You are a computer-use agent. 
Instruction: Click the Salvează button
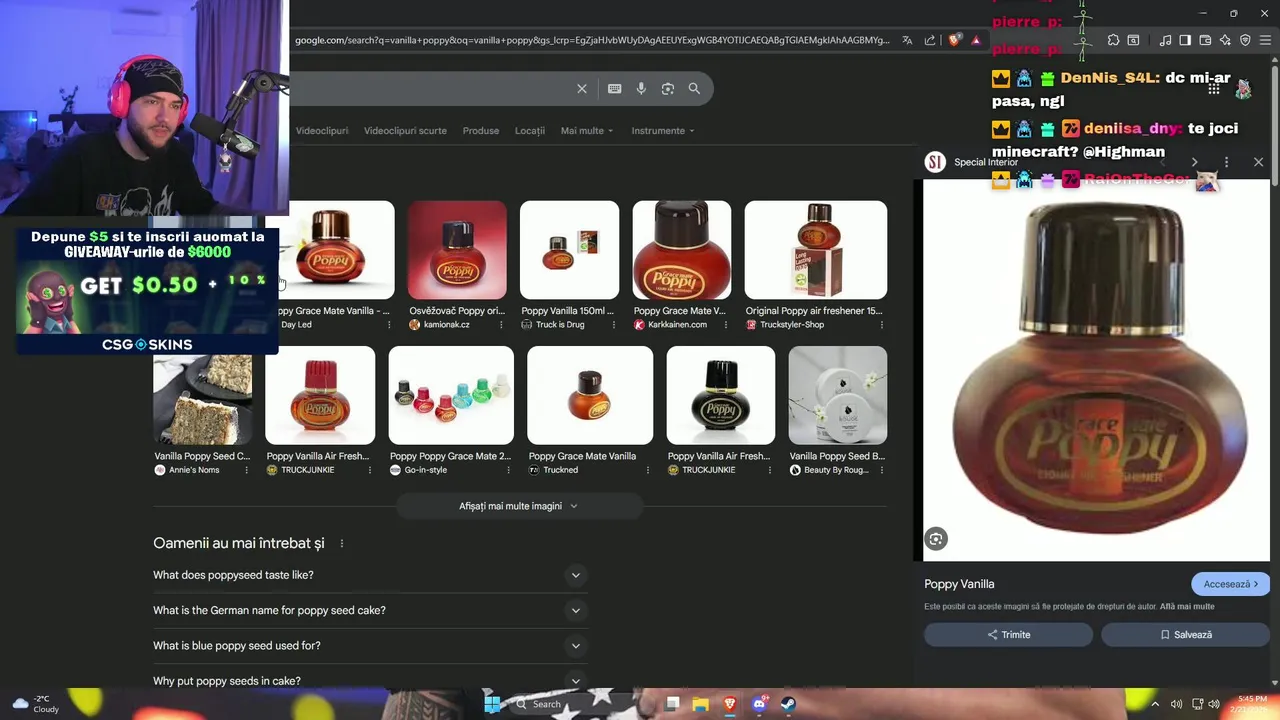coord(1185,635)
